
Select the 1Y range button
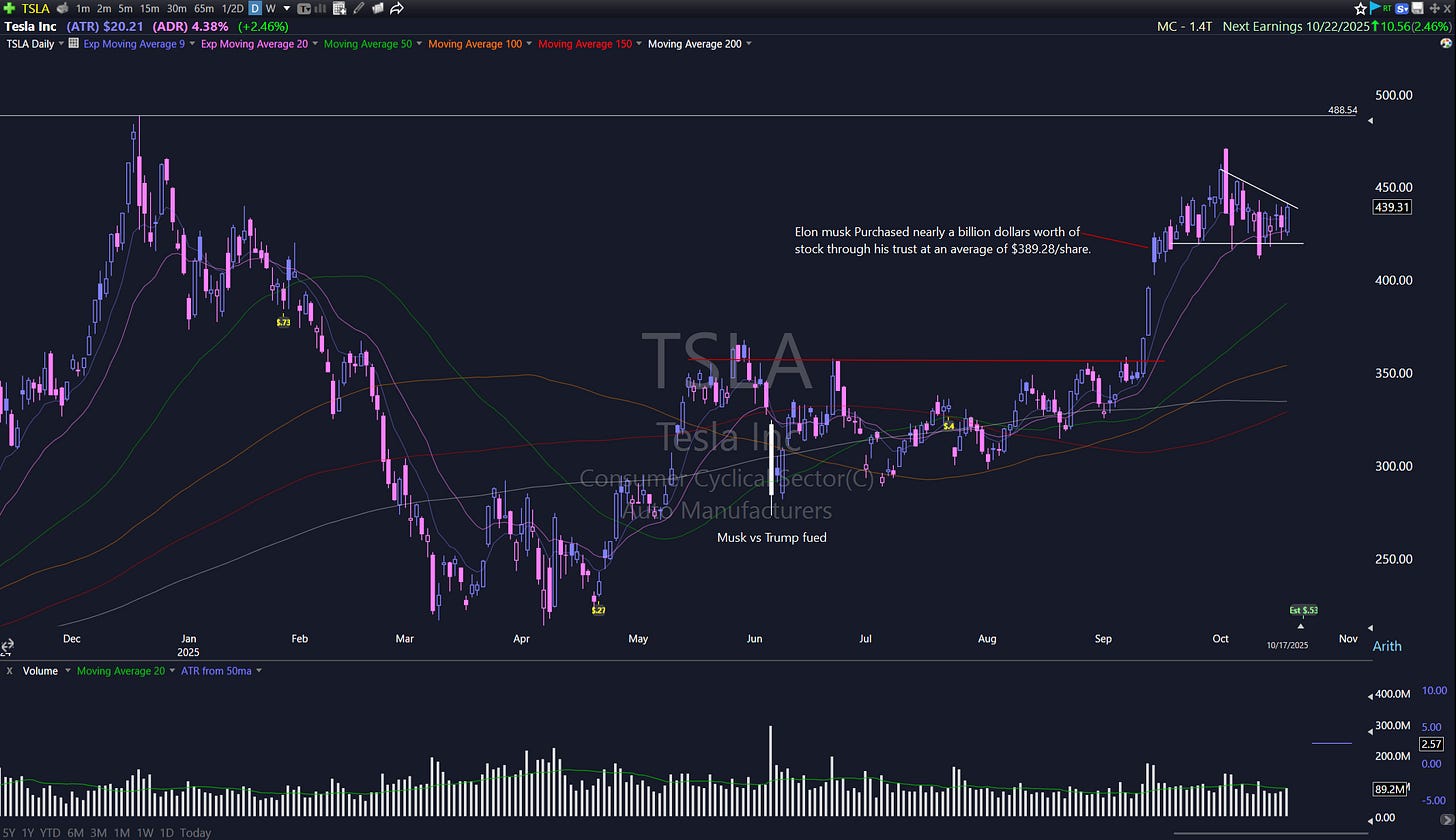(27, 833)
